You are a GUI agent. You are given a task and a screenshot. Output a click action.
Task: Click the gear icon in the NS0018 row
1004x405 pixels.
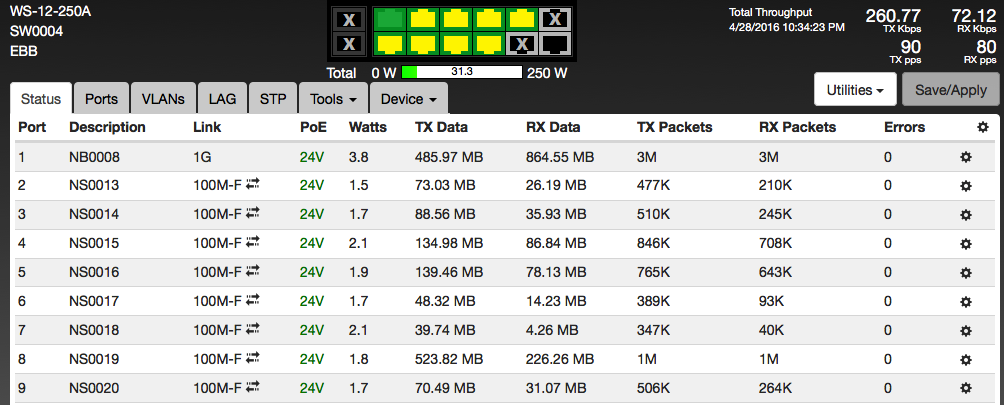[x=966, y=331]
